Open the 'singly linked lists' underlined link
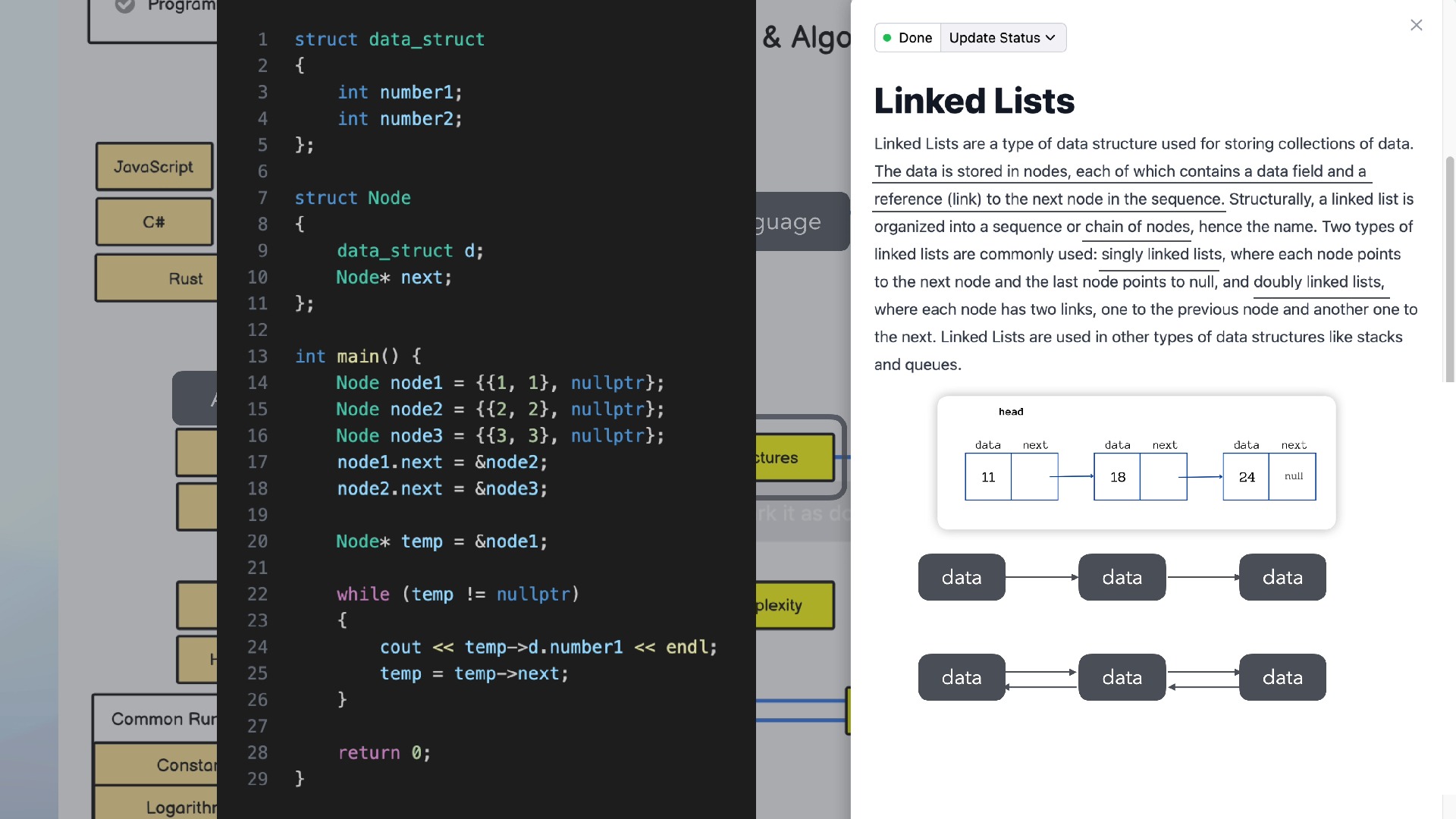This screenshot has height=819, width=1456. coord(1161,255)
